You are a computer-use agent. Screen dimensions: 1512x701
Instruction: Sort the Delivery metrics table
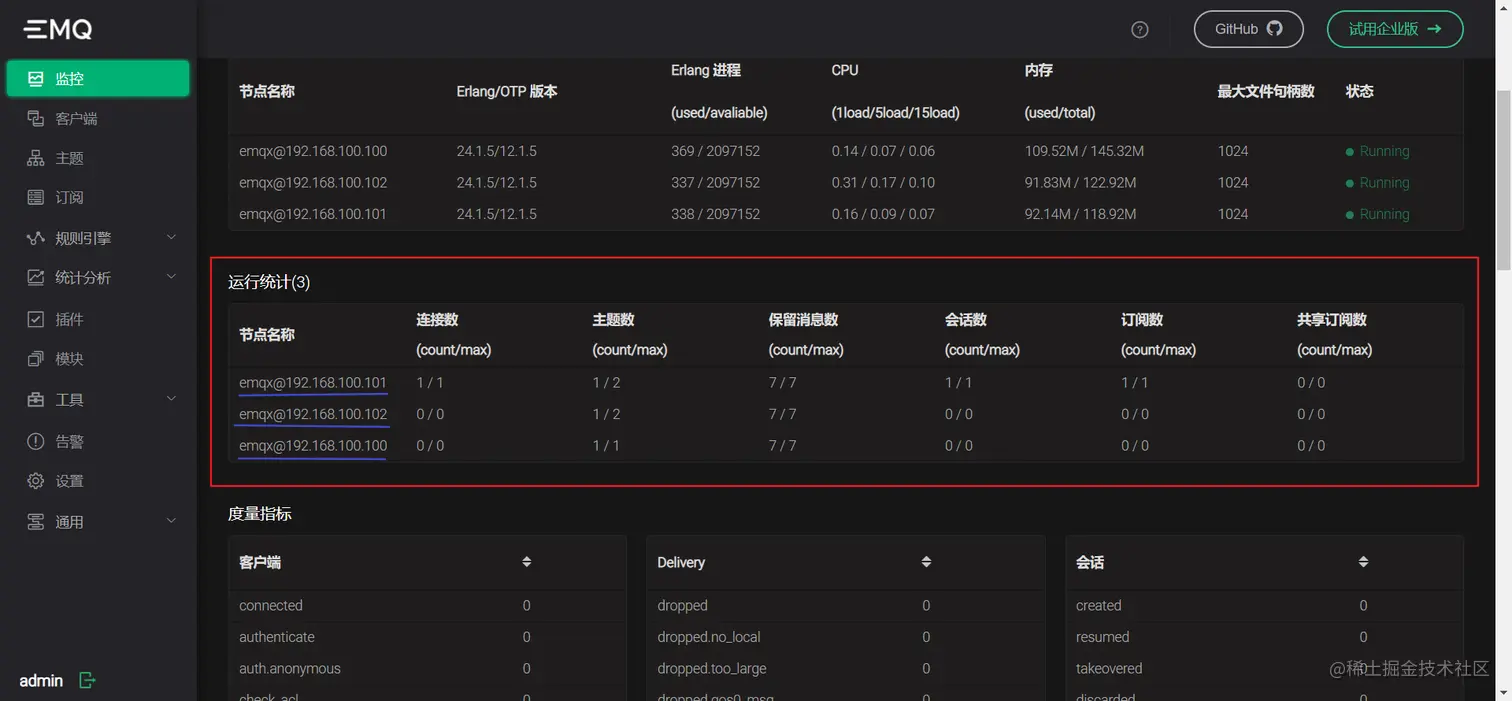(926, 562)
